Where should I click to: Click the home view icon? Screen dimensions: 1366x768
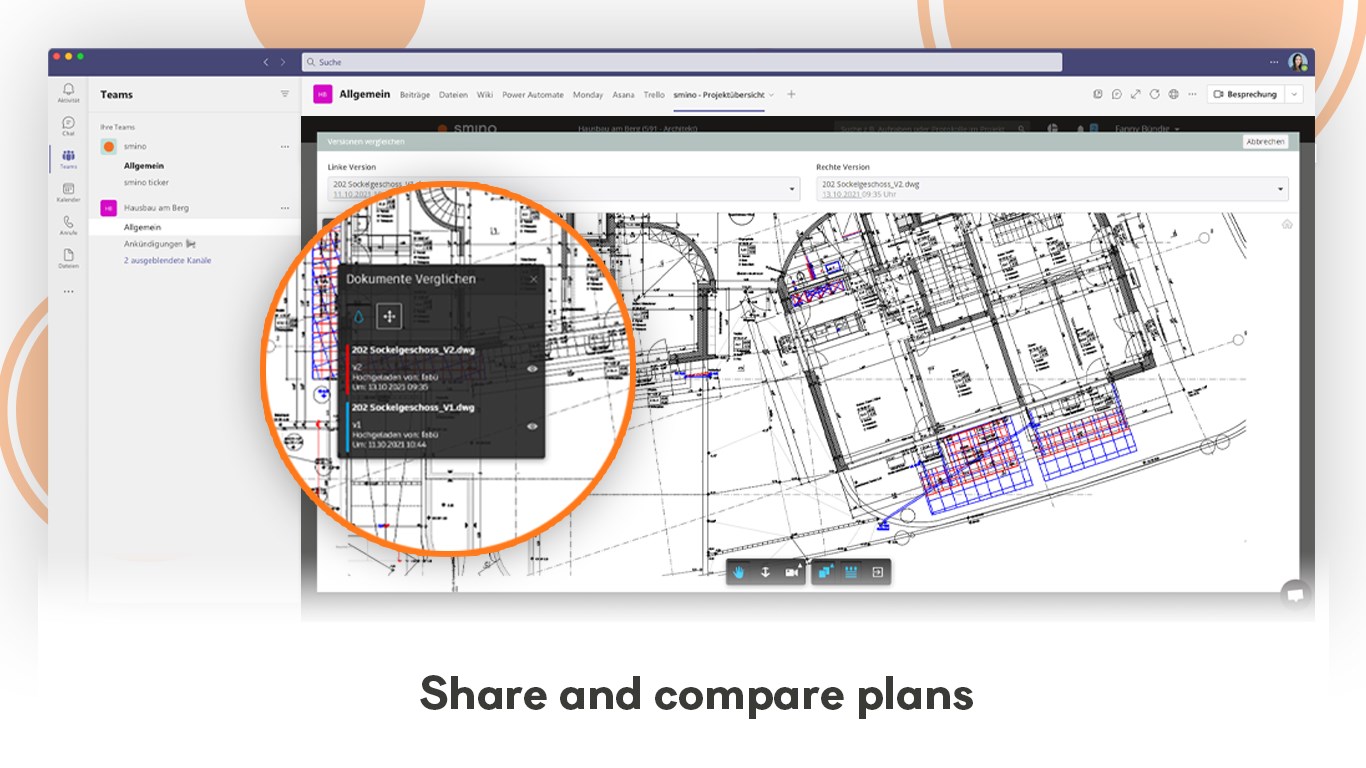tap(1288, 224)
